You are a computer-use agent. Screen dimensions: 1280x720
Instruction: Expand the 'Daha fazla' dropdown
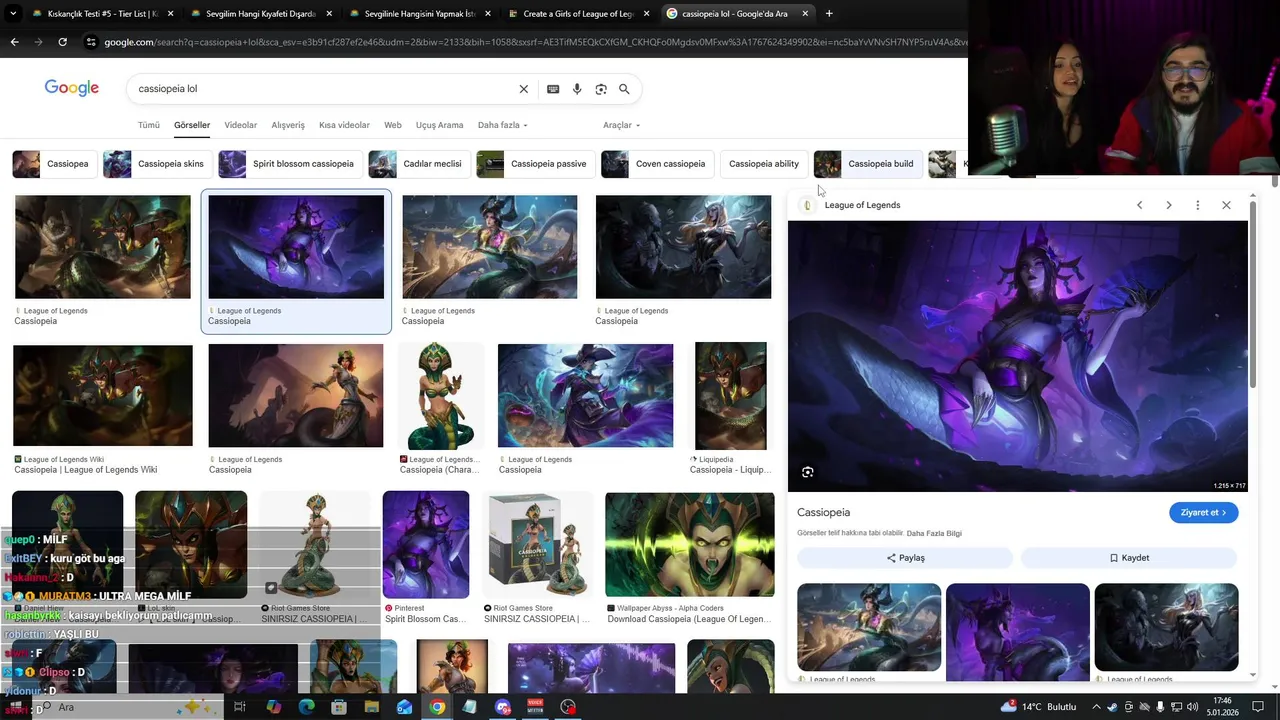tap(502, 125)
